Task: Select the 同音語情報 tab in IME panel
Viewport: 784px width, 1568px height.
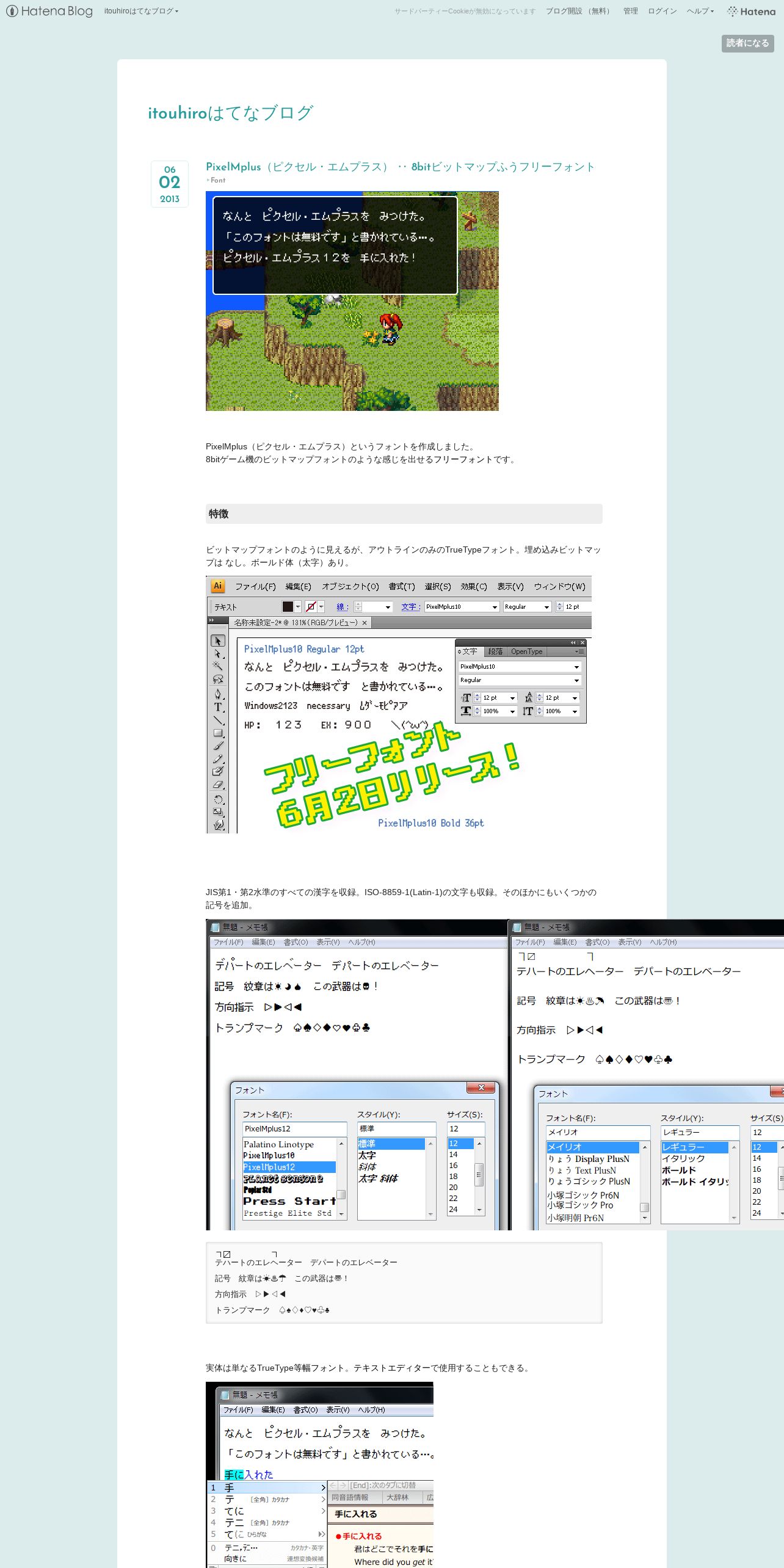Action: tap(350, 1497)
